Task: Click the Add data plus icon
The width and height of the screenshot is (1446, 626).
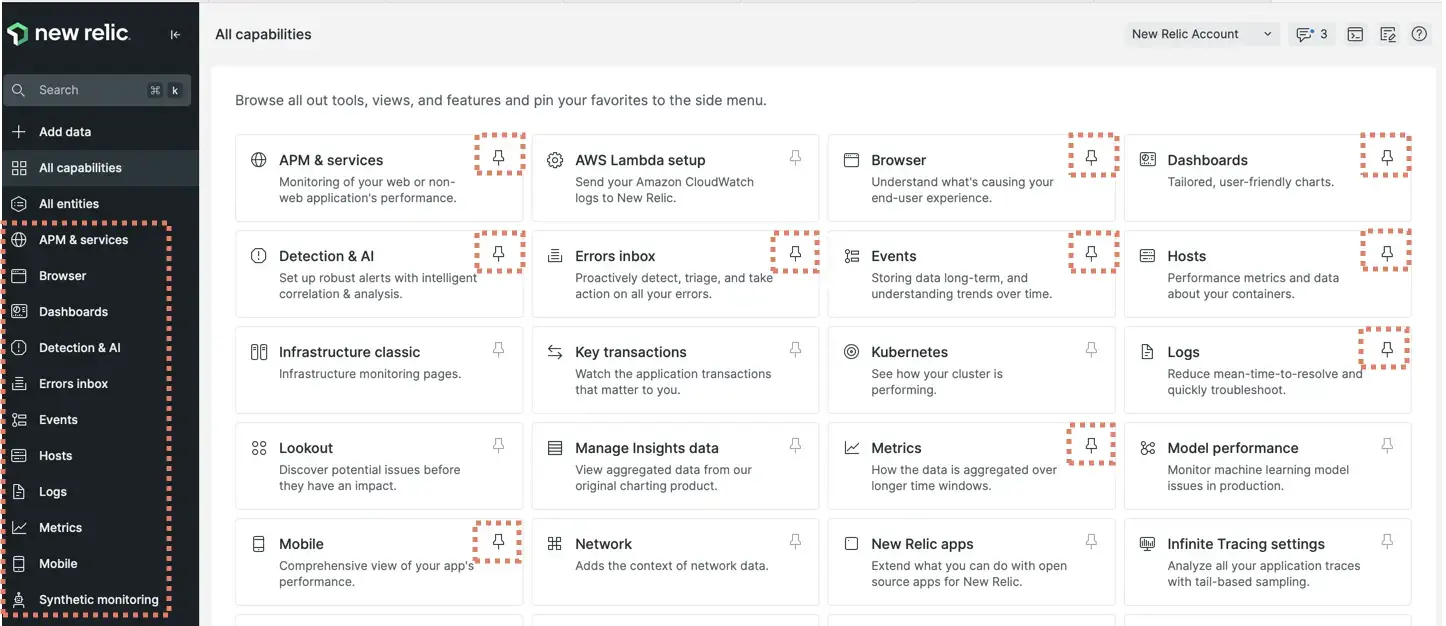Action: pyautogui.click(x=19, y=132)
